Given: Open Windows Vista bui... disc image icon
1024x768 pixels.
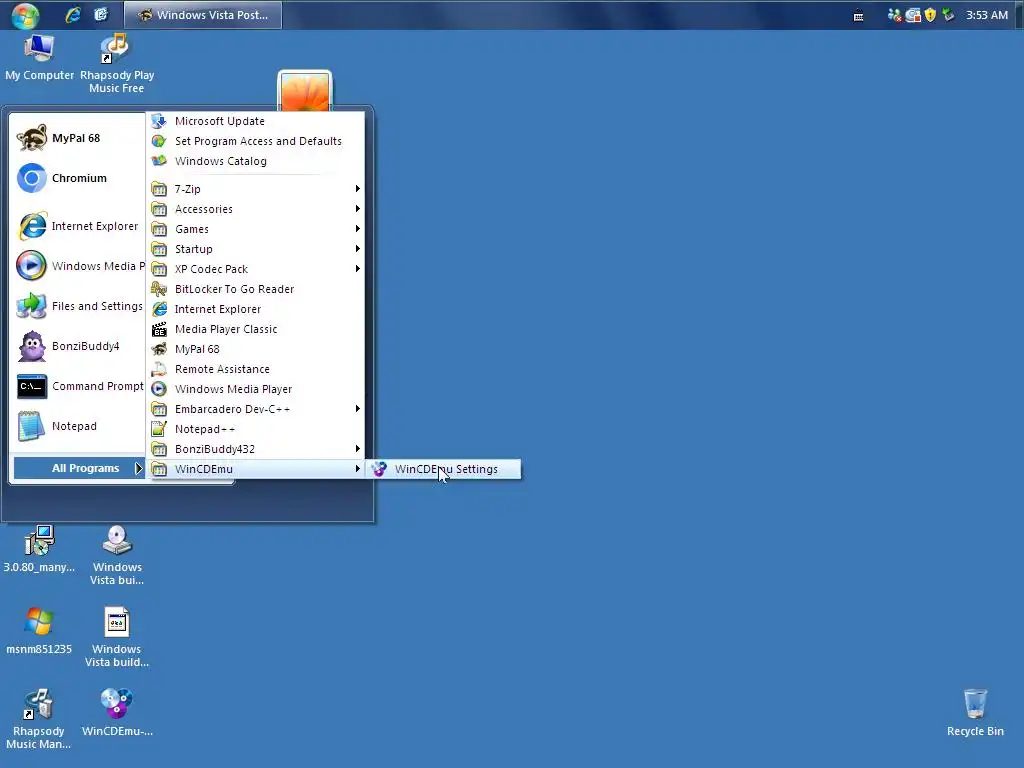Looking at the screenshot, I should pos(117,555).
